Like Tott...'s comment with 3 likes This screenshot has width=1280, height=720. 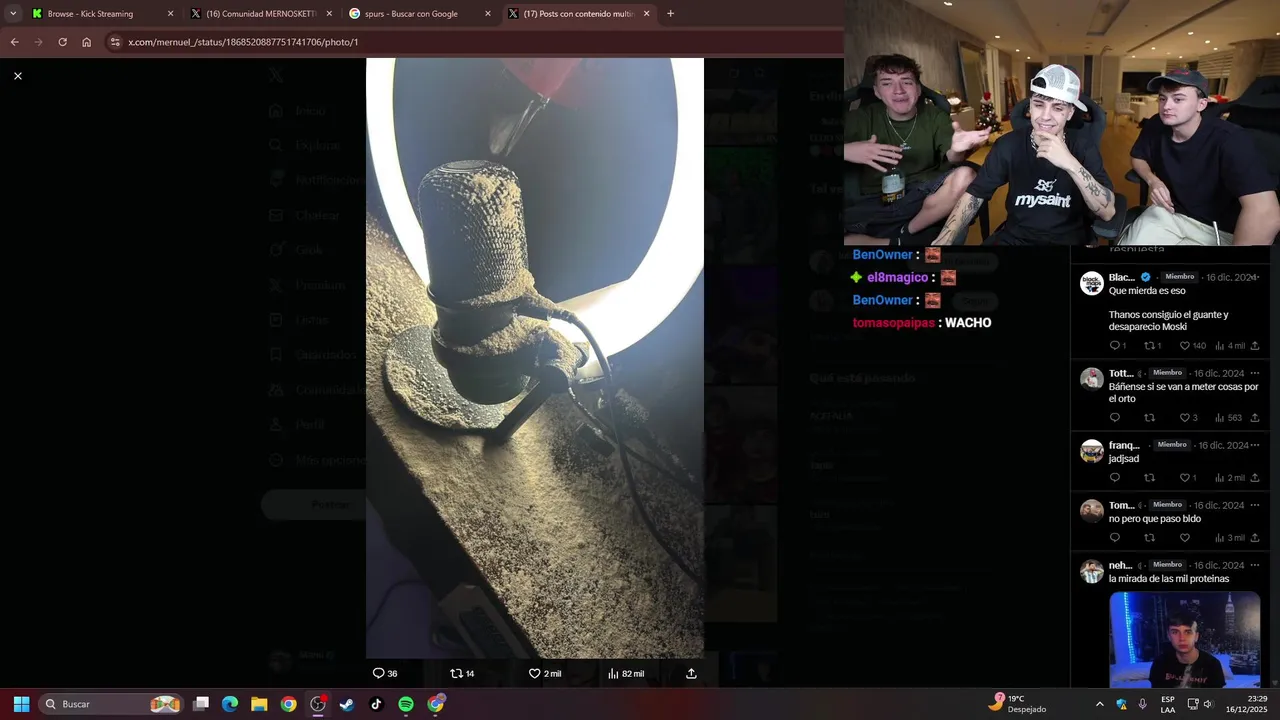(1188, 418)
